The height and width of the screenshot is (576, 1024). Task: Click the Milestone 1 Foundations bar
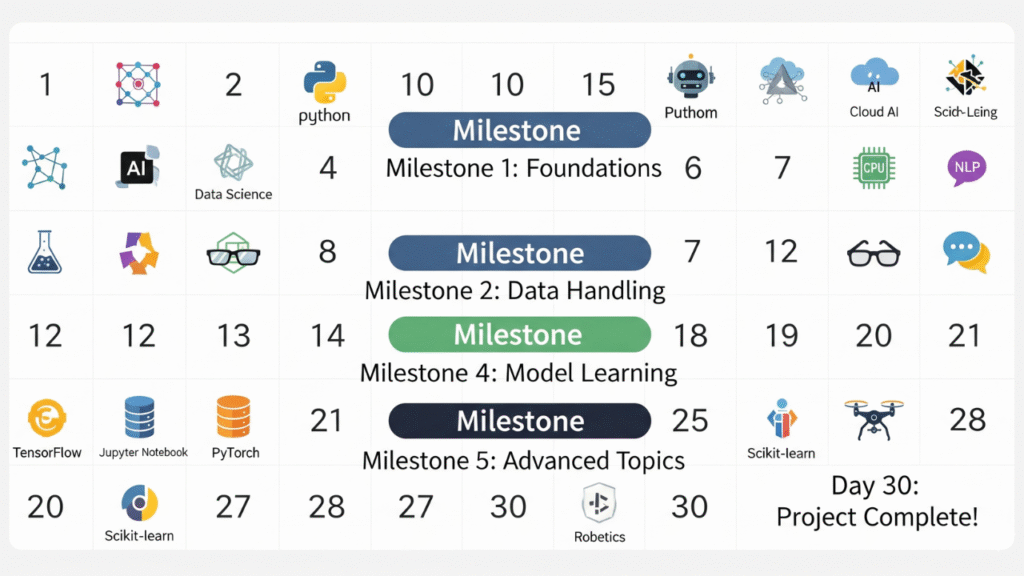pyautogui.click(x=519, y=130)
